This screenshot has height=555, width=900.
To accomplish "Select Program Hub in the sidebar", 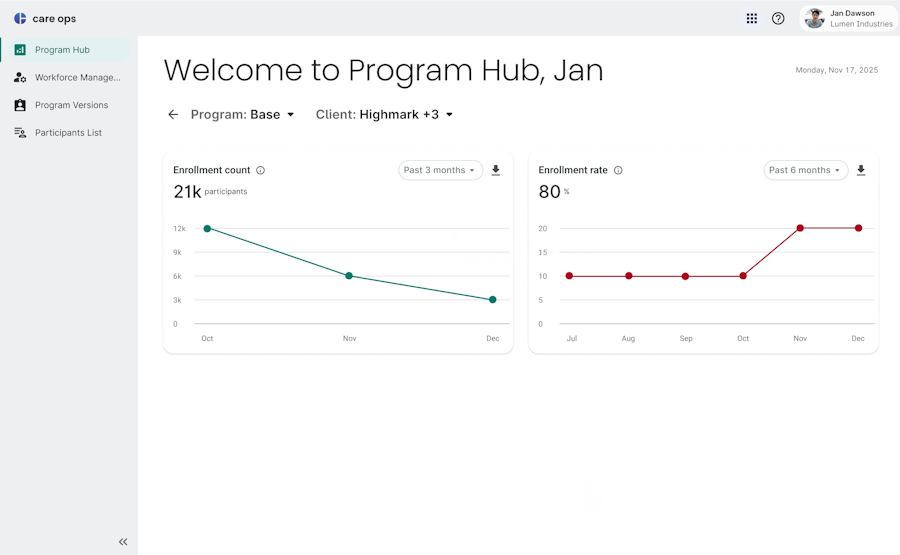I will pyautogui.click(x=62, y=50).
